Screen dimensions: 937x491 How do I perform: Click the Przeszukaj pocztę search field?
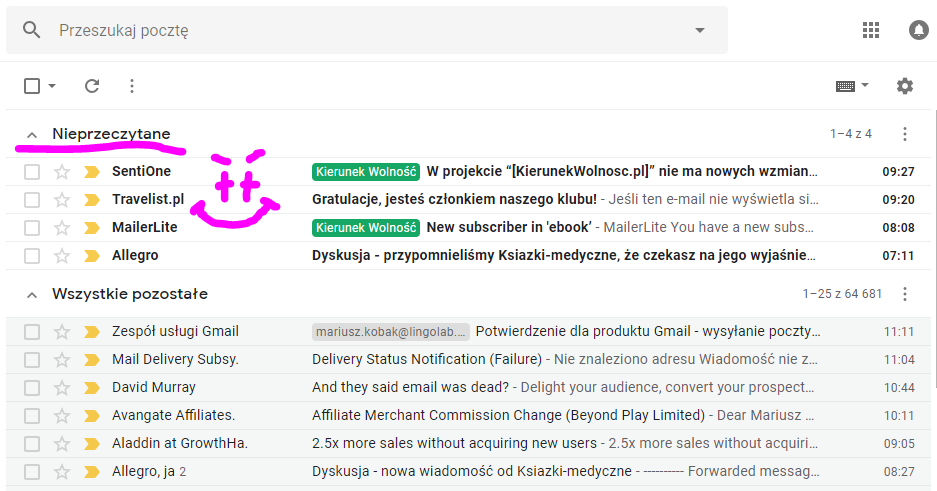[370, 30]
